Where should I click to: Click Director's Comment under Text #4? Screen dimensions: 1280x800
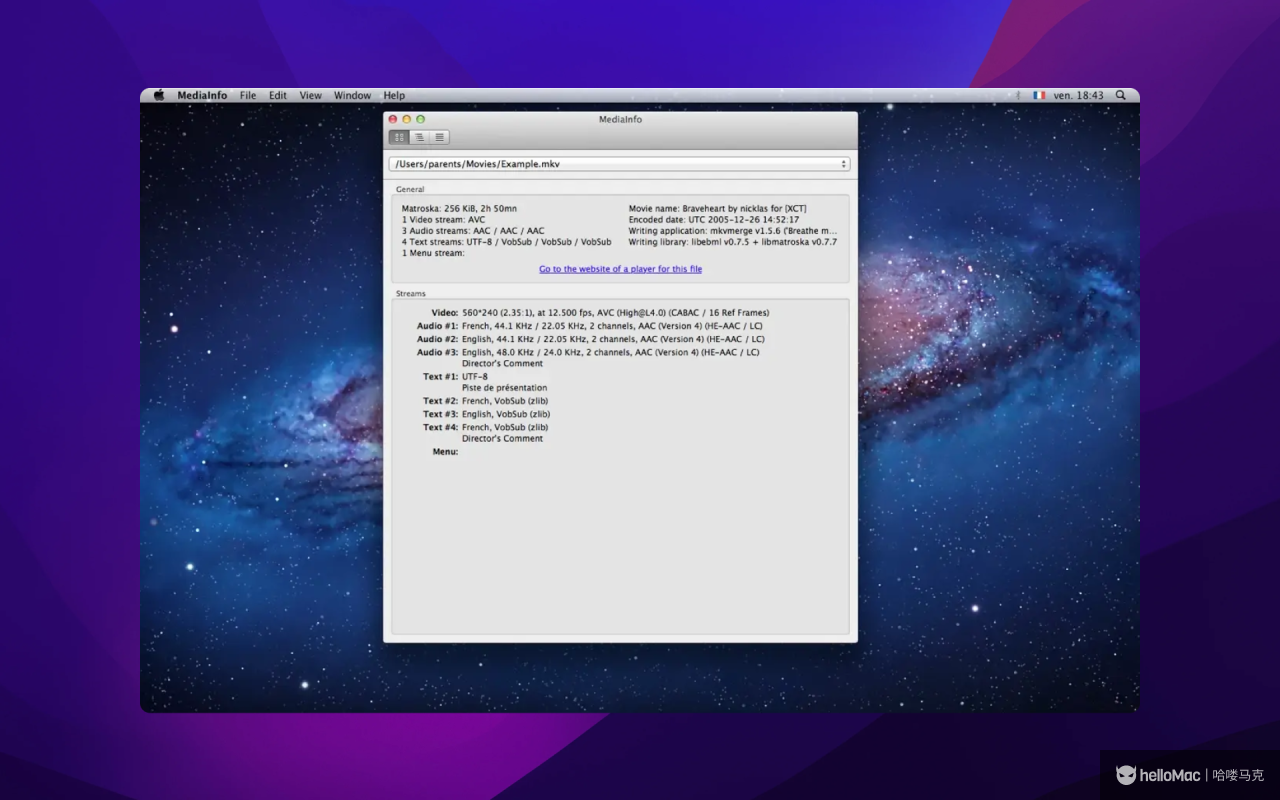click(502, 439)
